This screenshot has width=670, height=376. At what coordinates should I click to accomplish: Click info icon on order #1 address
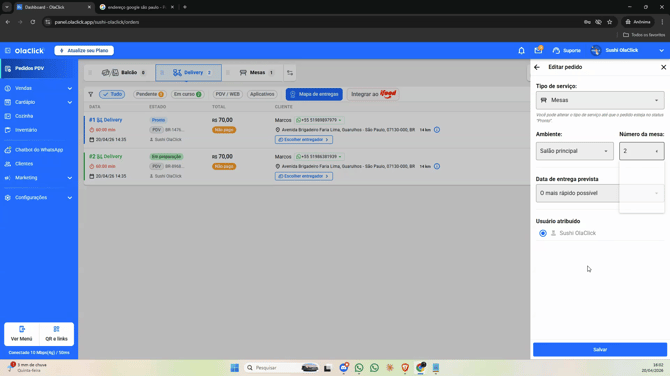[437, 130]
